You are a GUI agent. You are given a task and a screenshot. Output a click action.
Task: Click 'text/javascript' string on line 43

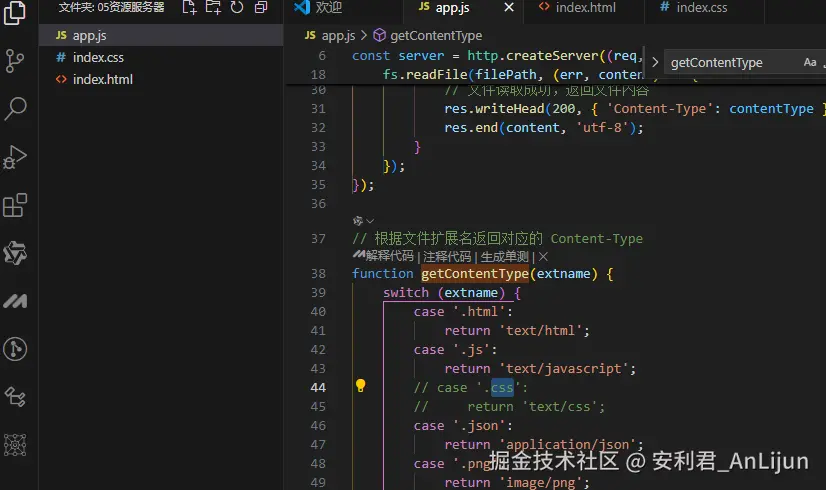(564, 368)
